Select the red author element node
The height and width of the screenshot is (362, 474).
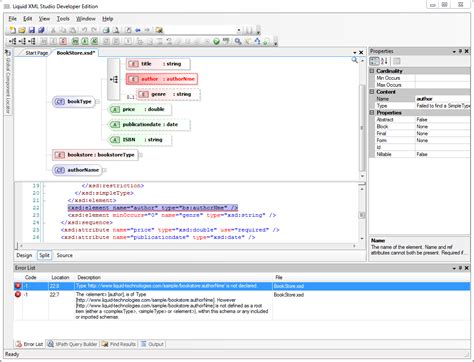click(x=162, y=79)
